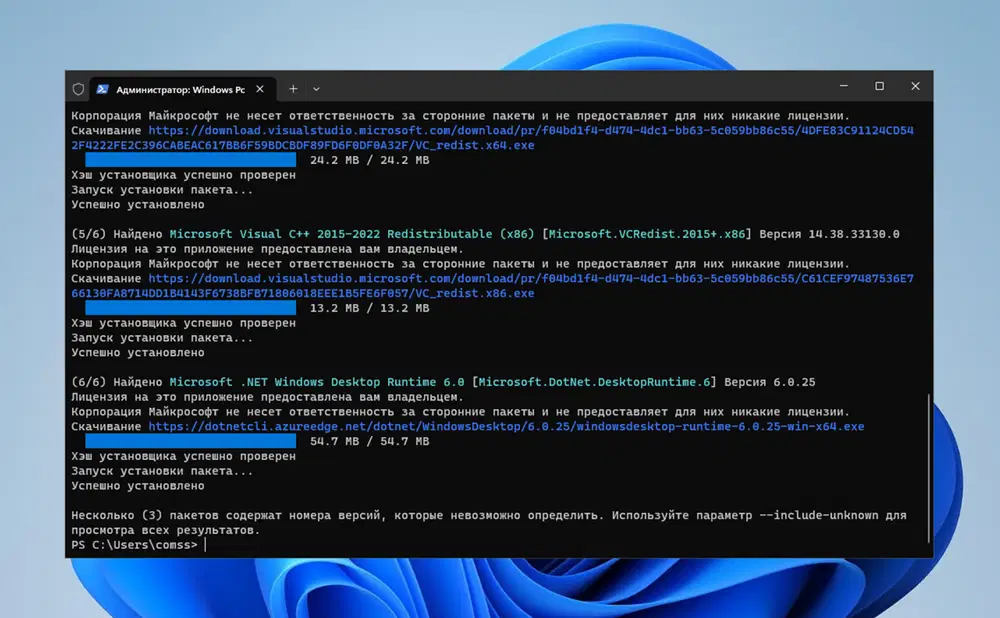Click the (6/6) Найдено counter text
1000x618 pixels.
[116, 382]
